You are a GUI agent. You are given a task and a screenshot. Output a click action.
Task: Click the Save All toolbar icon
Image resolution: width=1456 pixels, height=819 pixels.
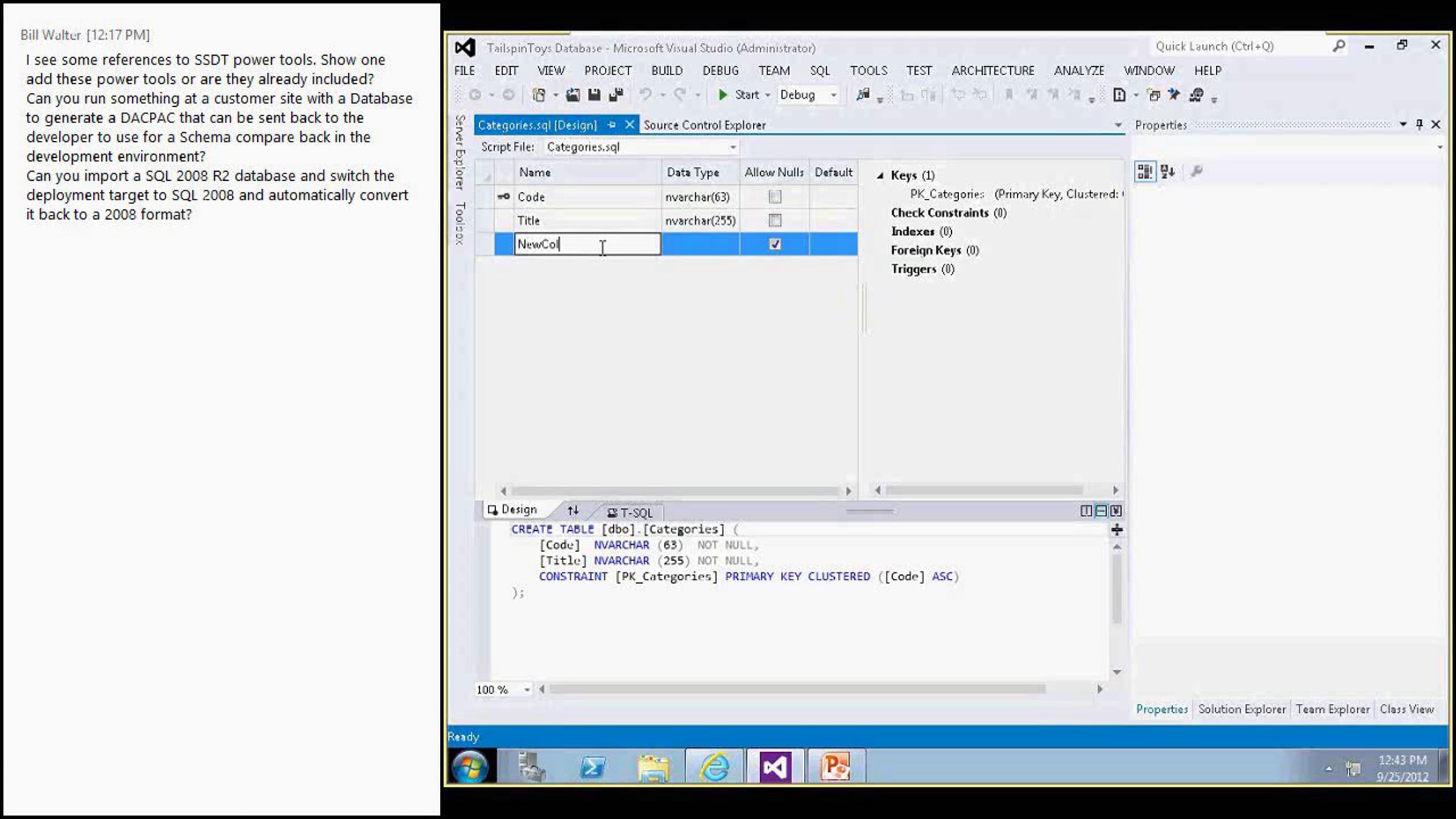(x=616, y=95)
